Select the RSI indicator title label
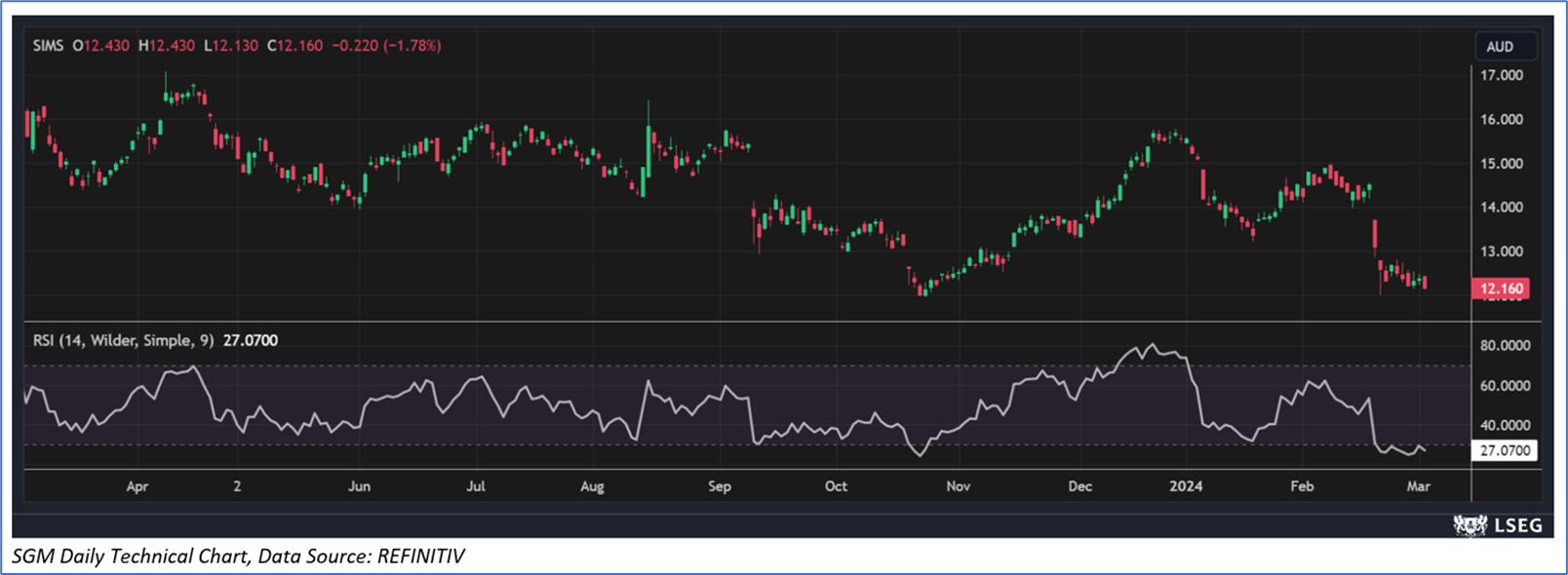1568x575 pixels. [x=123, y=340]
